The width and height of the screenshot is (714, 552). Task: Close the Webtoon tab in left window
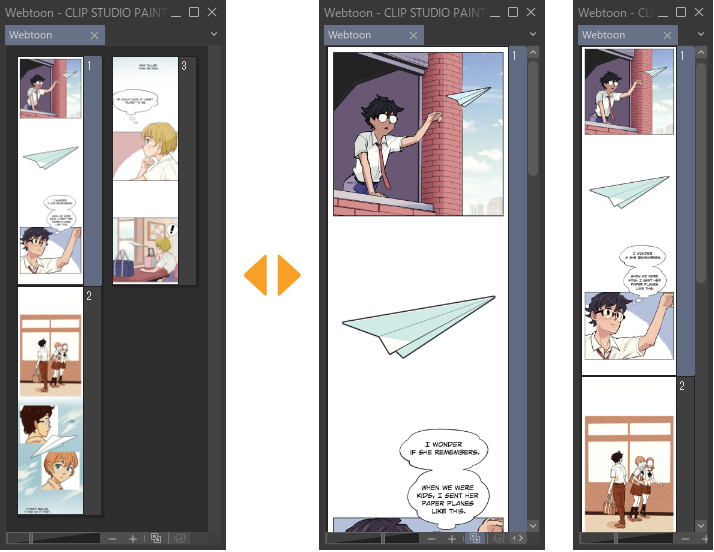94,36
